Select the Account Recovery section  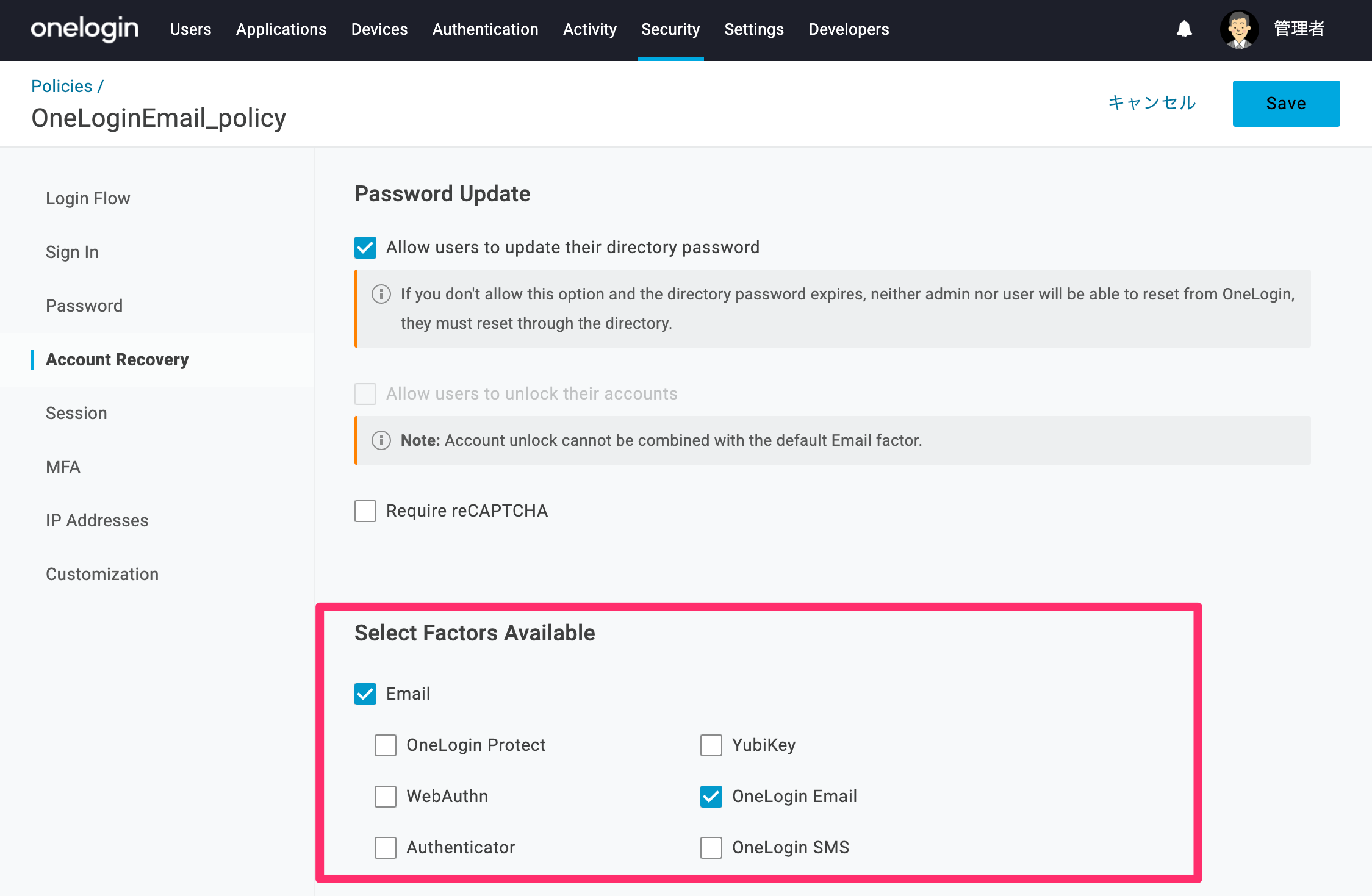click(x=117, y=360)
